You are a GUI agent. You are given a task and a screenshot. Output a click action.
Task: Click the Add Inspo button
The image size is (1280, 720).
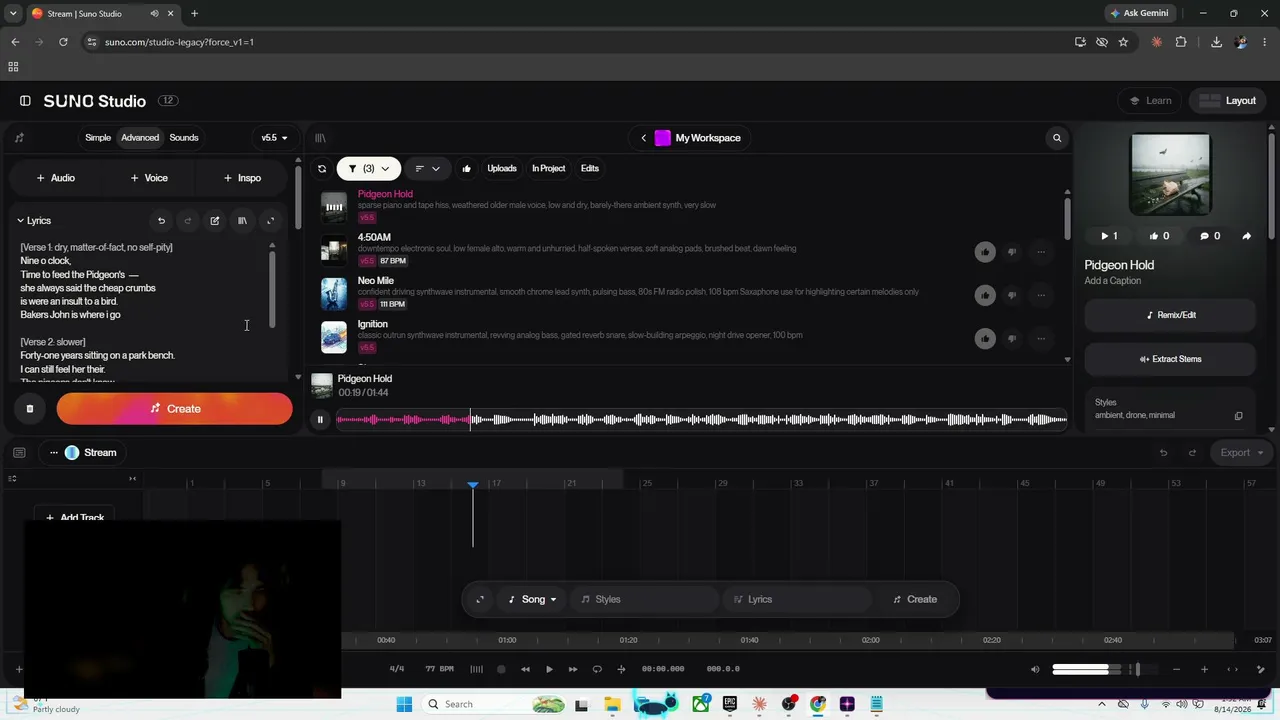(243, 178)
